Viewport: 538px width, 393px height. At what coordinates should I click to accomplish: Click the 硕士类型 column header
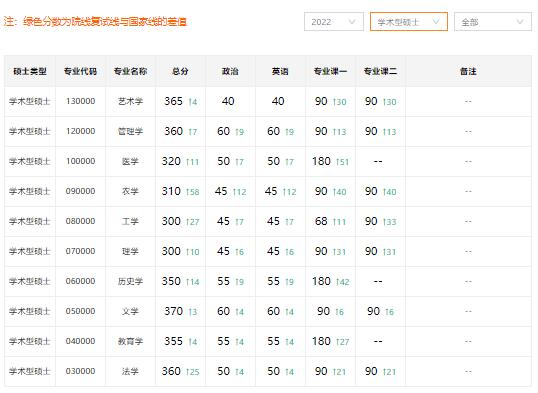[30, 71]
